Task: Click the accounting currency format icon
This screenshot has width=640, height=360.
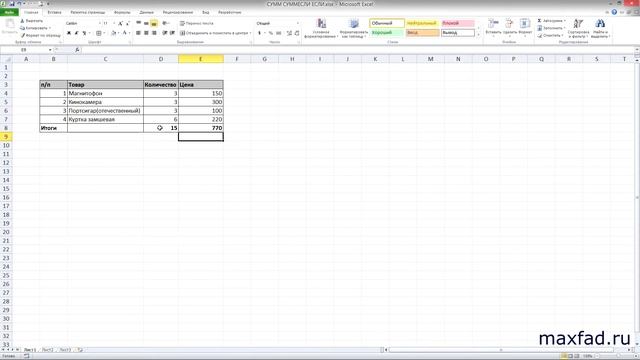Action: click(260, 33)
